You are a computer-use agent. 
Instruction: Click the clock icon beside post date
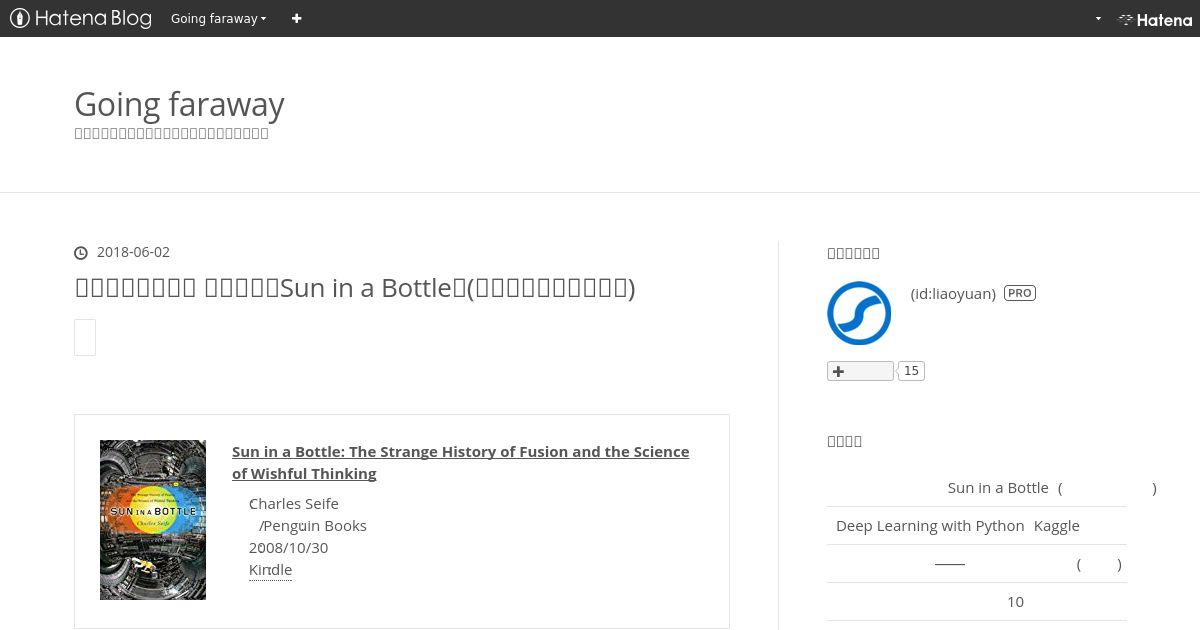(x=81, y=253)
